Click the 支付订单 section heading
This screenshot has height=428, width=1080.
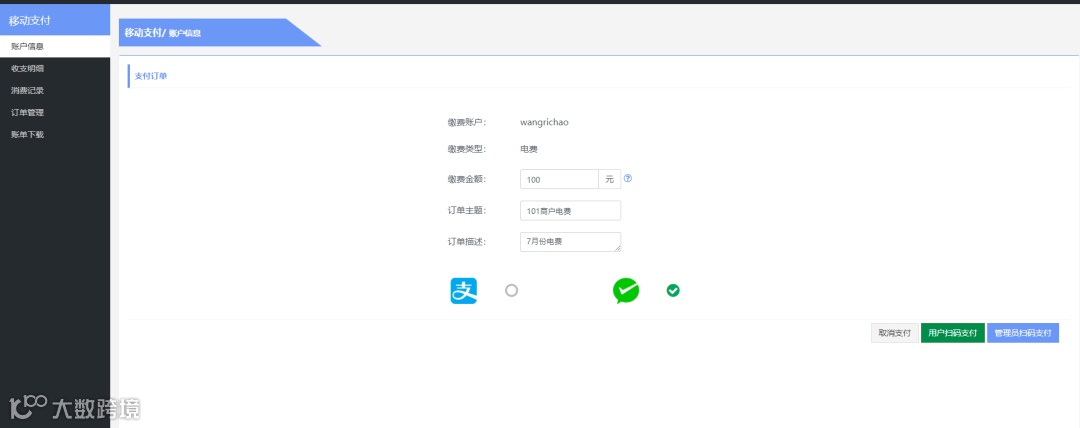click(x=151, y=76)
